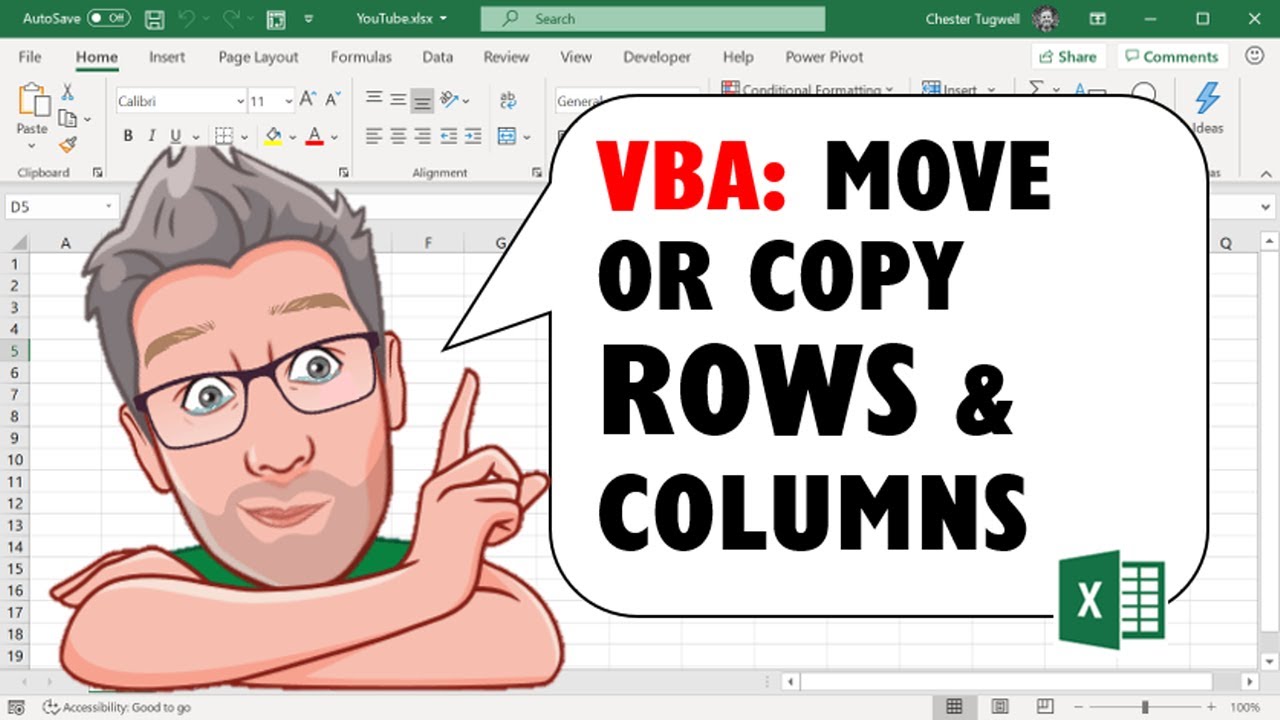Switch to the Data tab
The image size is (1280, 720).
tap(437, 57)
